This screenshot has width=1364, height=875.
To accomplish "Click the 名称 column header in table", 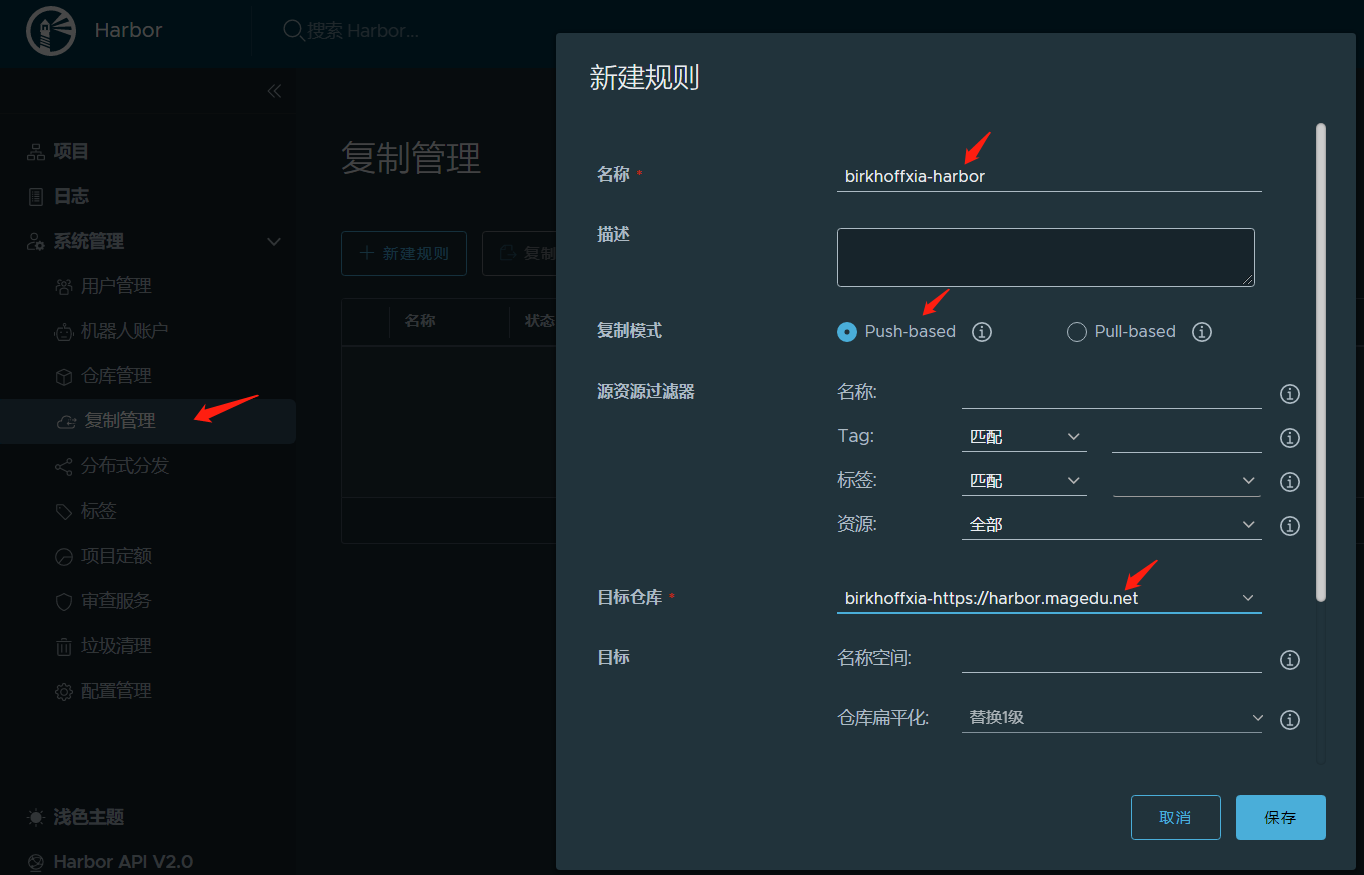I will 420,321.
